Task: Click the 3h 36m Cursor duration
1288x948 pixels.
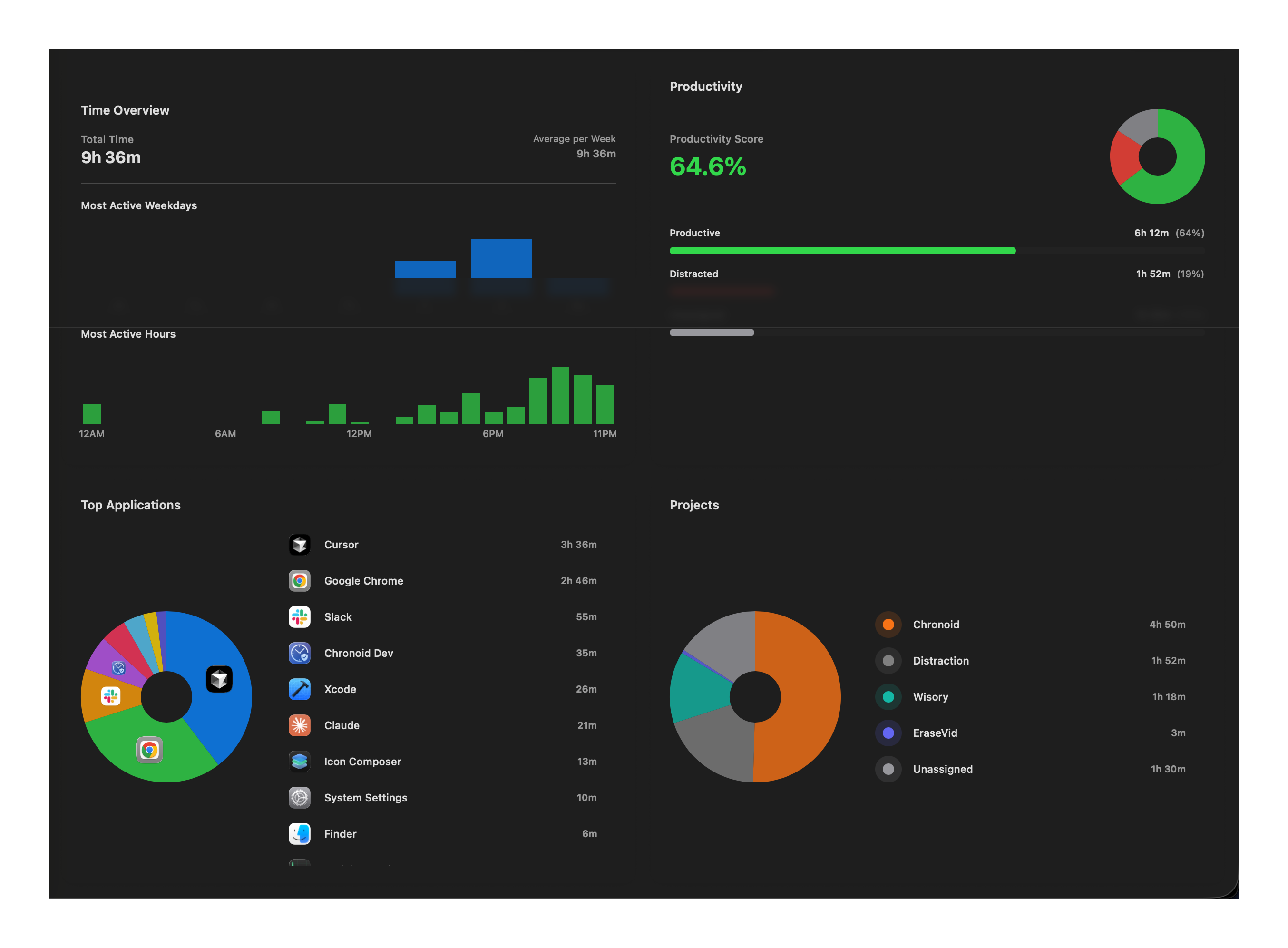Action: (x=578, y=545)
